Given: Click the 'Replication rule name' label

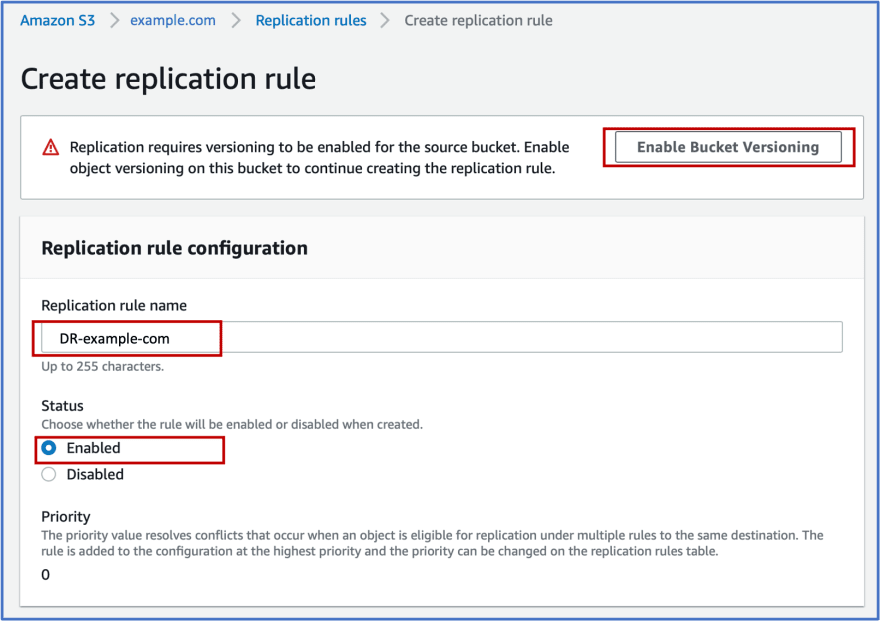Looking at the screenshot, I should coord(114,306).
